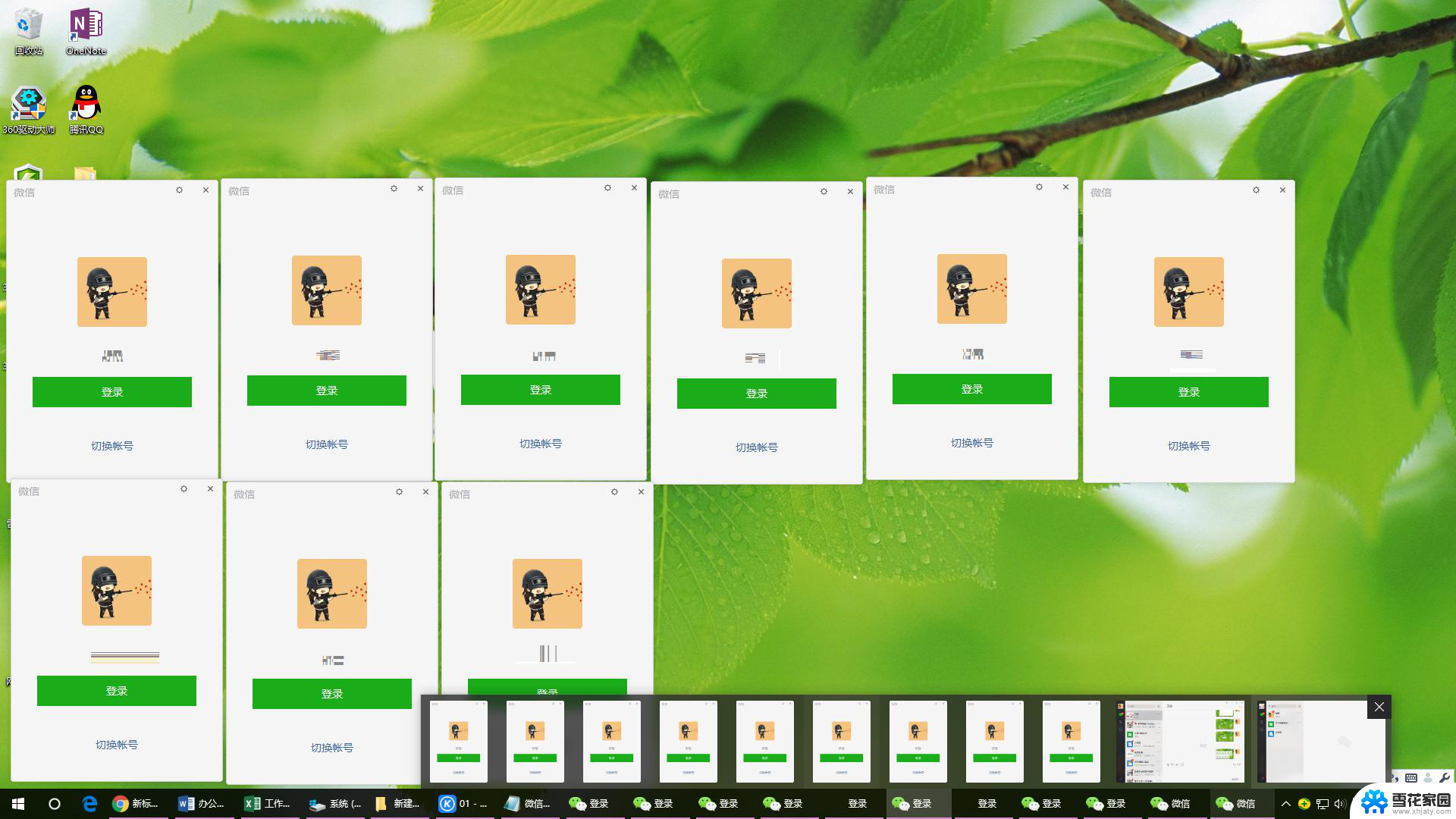1456x819 pixels.
Task: Open the Windows Start menu
Action: pyautogui.click(x=18, y=804)
